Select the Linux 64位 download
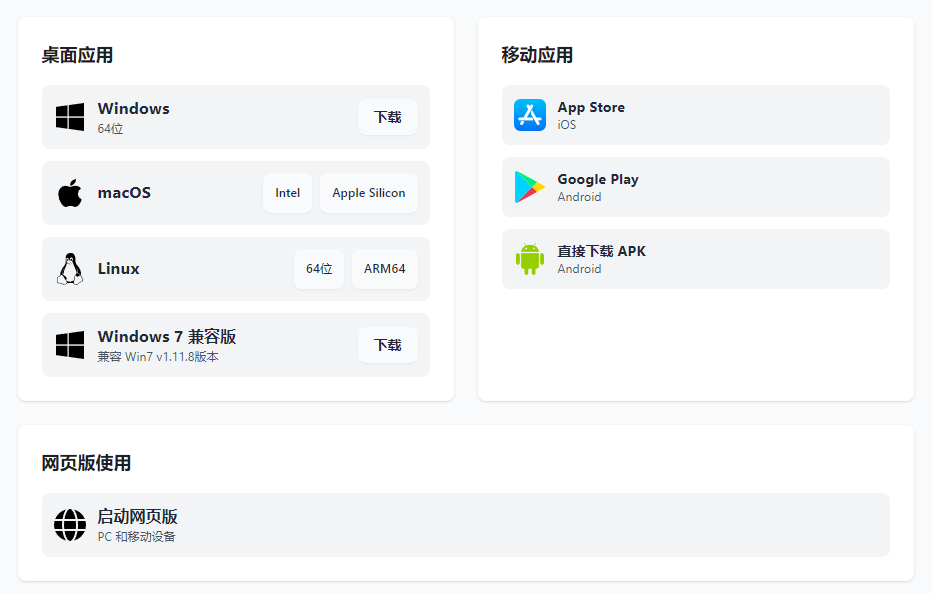This screenshot has height=593, width=932. (319, 269)
